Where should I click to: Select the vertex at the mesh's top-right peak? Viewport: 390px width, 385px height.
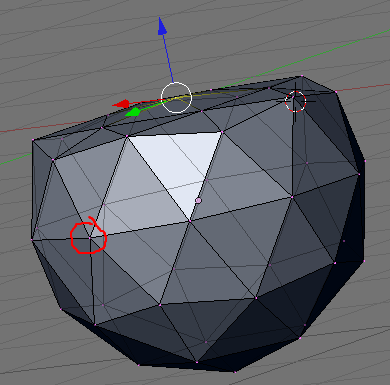click(x=302, y=76)
